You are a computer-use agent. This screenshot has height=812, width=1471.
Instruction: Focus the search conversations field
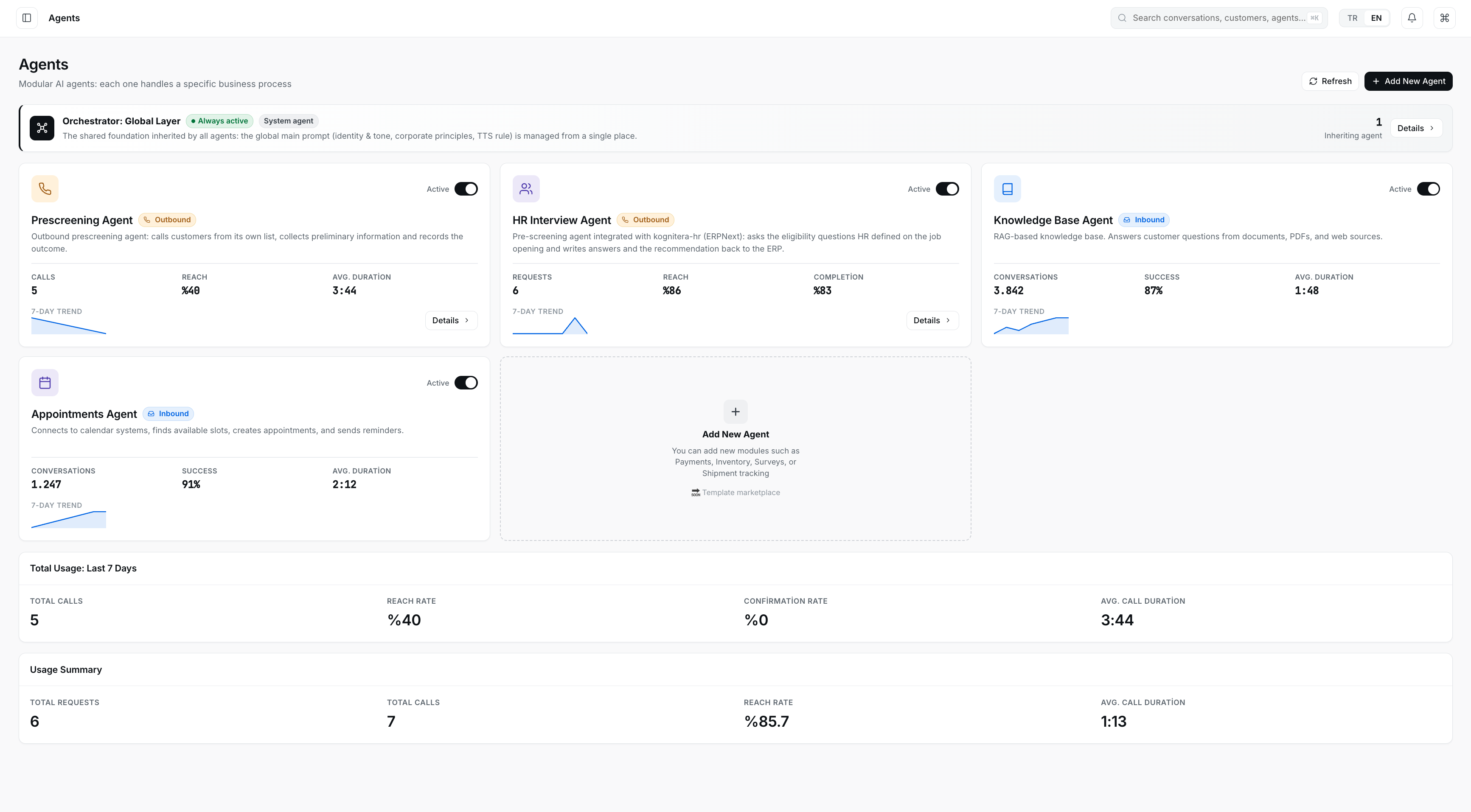1218,18
